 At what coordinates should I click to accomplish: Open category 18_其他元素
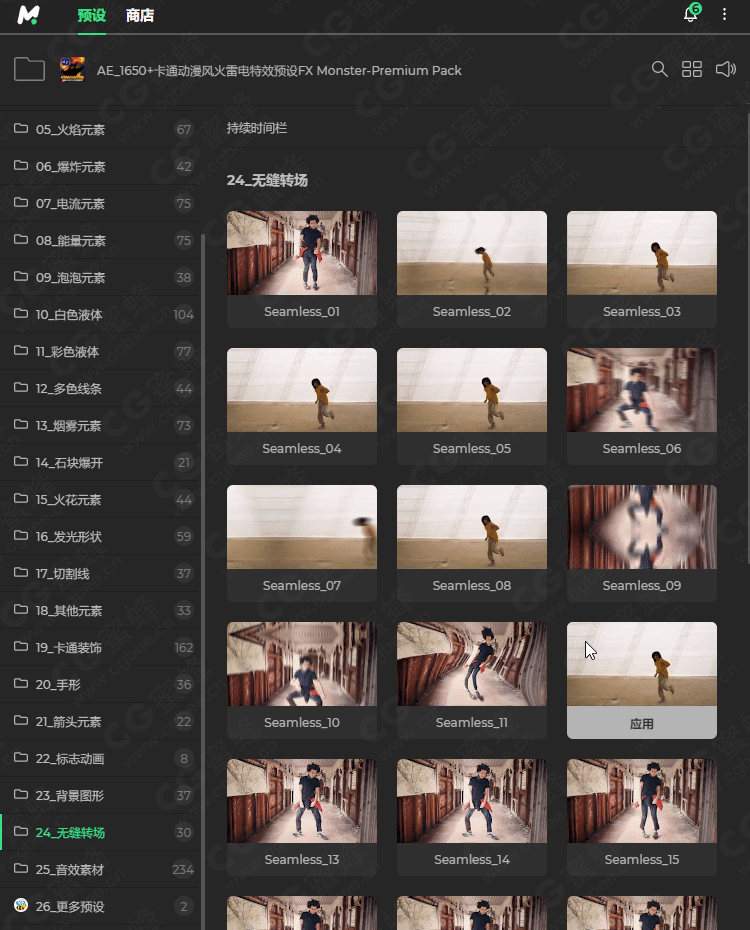pyautogui.click(x=100, y=610)
